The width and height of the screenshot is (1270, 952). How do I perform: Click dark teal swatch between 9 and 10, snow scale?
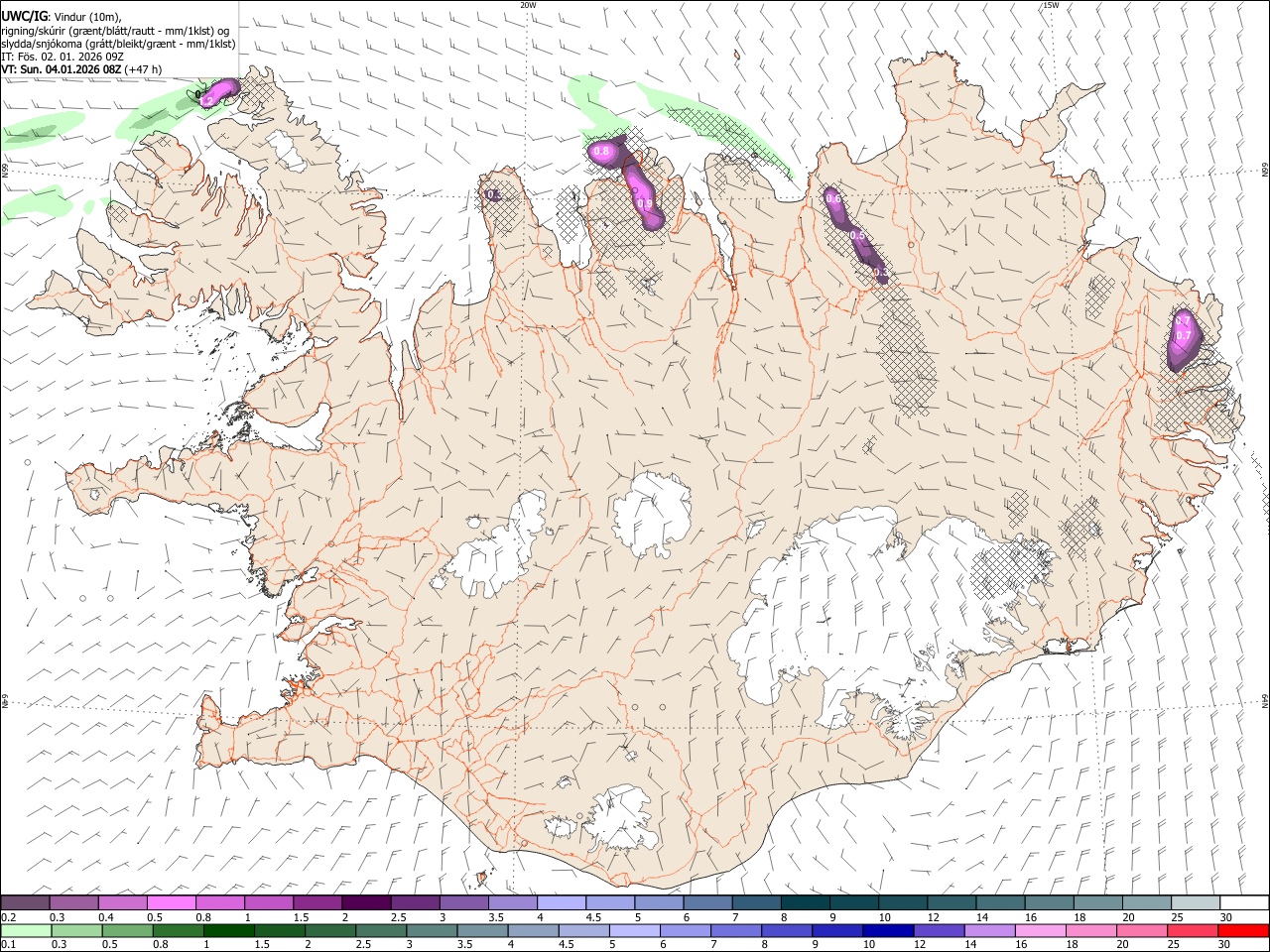click(853, 900)
